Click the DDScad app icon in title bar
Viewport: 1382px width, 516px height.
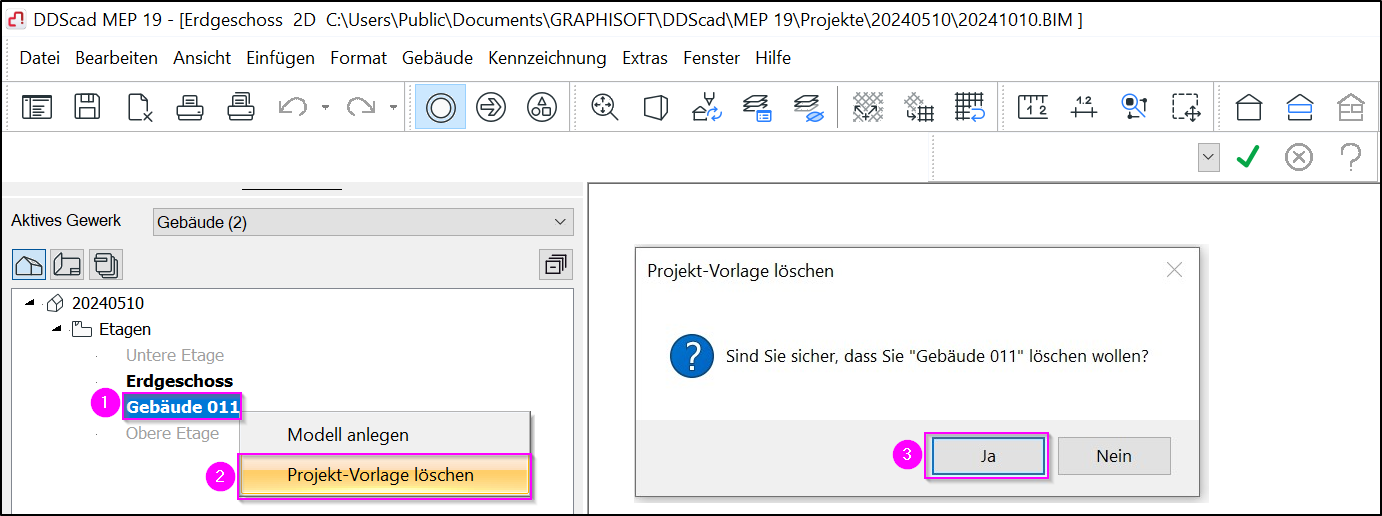point(17,20)
